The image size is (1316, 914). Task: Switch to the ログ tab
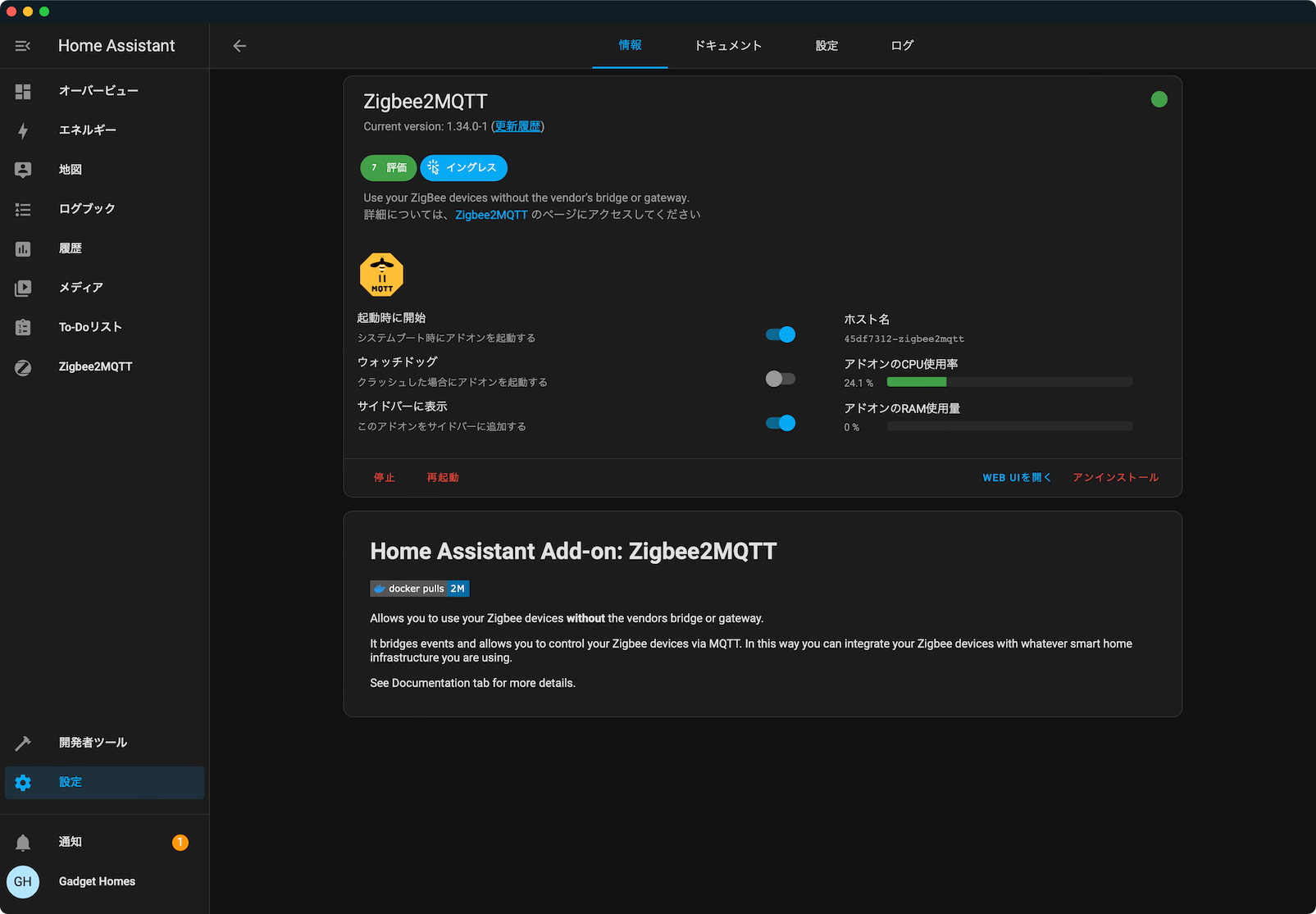click(902, 46)
